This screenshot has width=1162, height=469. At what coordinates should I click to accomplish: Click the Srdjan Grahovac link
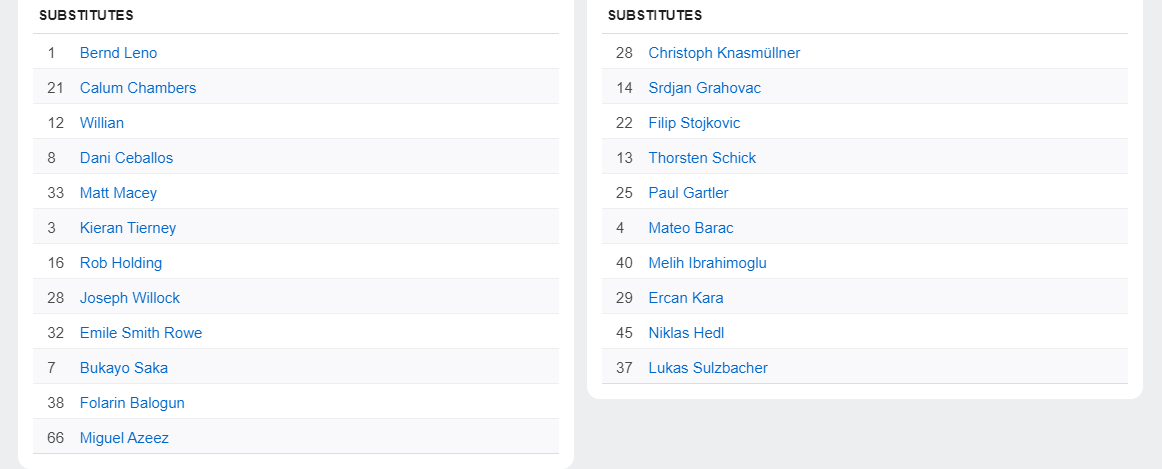(704, 88)
